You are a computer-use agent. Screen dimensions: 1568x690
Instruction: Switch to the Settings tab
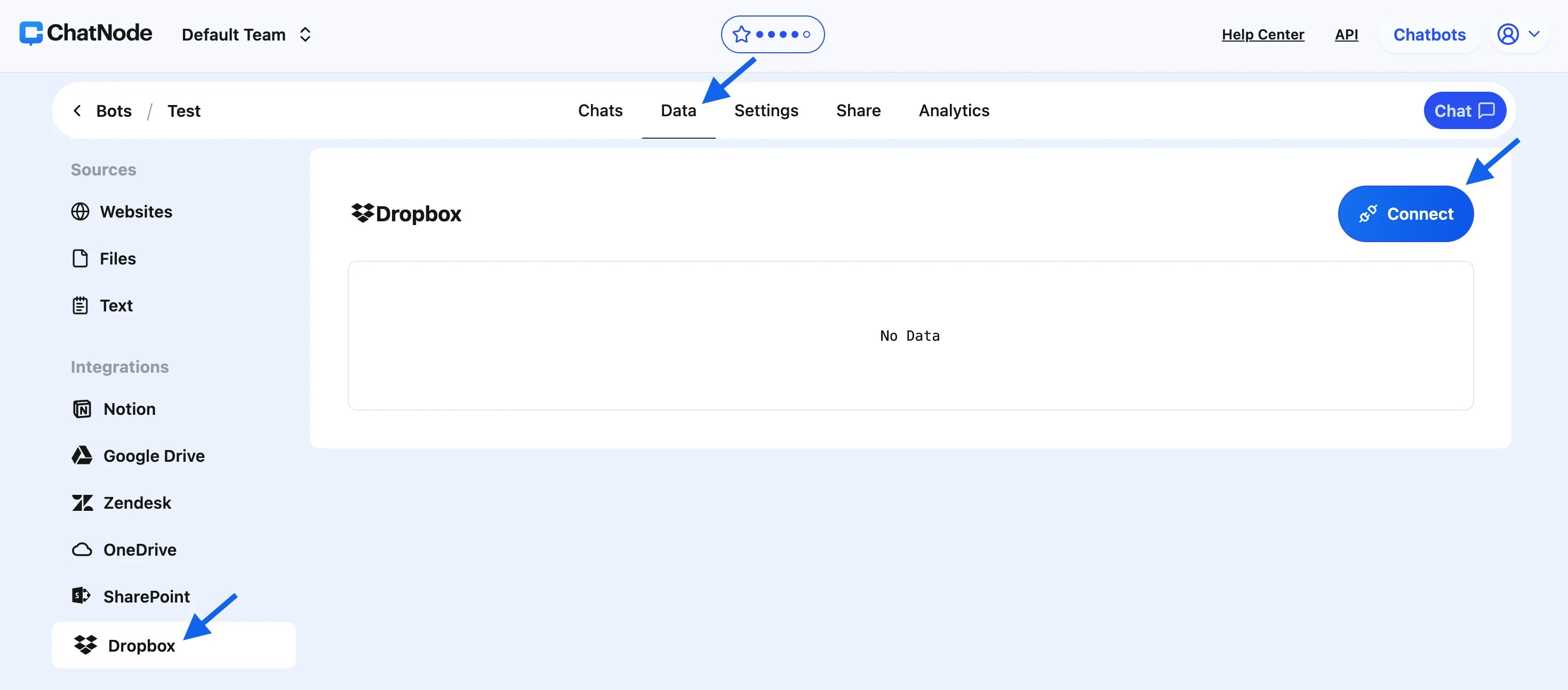tap(766, 111)
